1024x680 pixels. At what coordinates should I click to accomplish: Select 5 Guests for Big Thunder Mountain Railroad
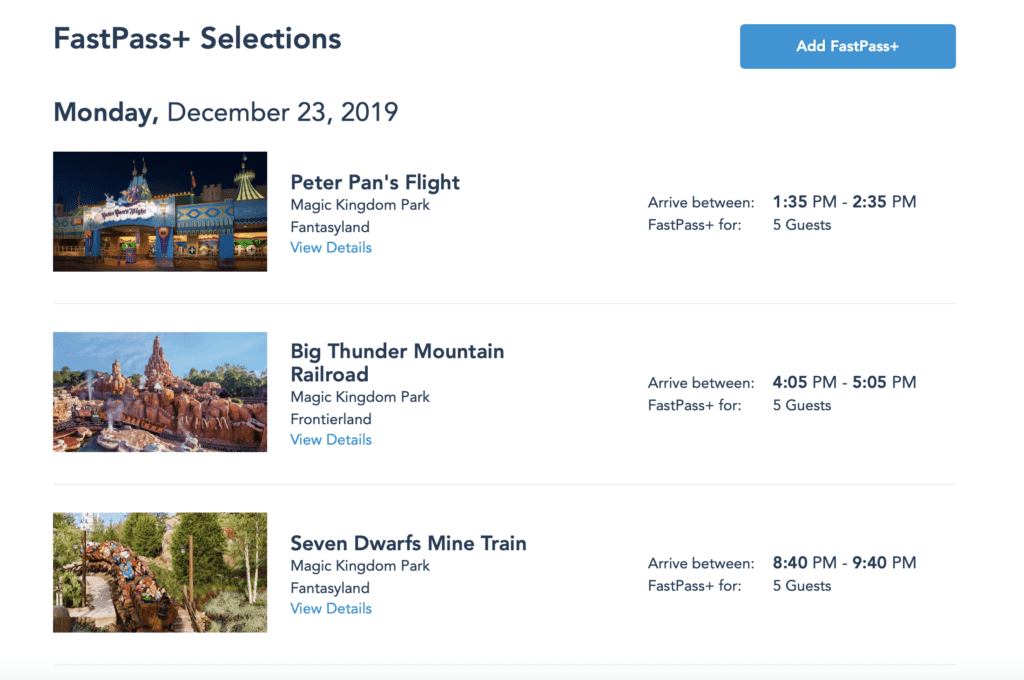coord(802,405)
